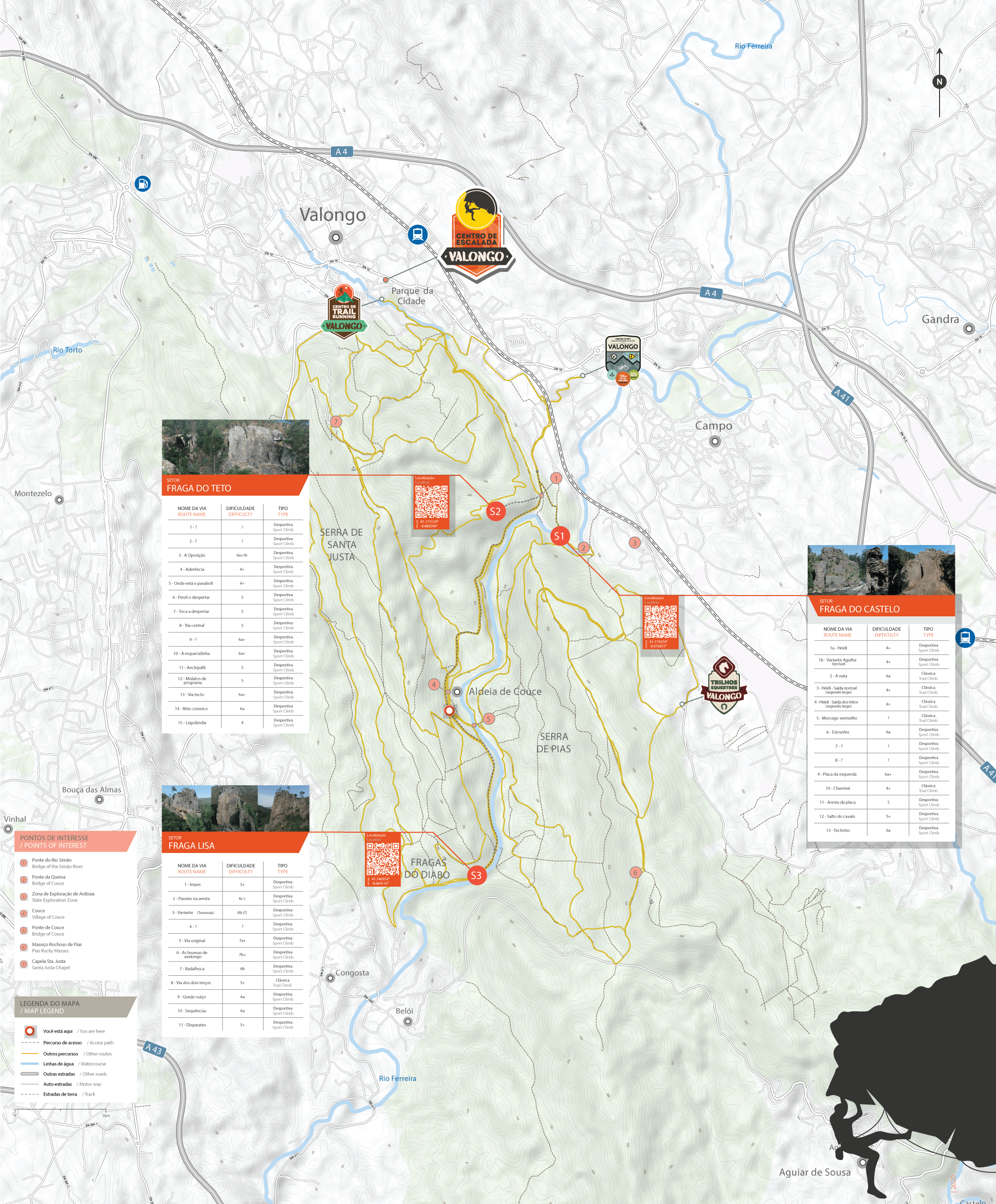Click the Fraga do Castelo QR code
This screenshot has width=996, height=1204.
click(x=660, y=622)
